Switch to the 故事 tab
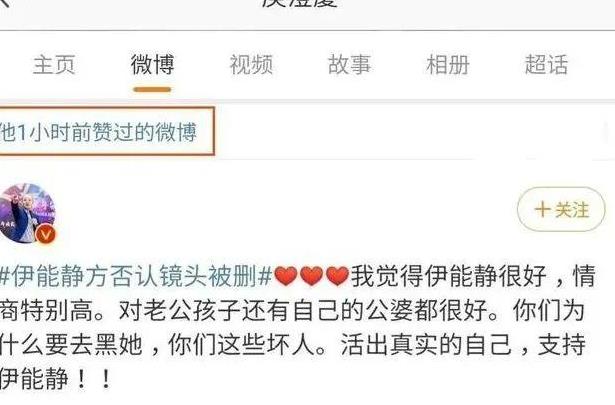The width and height of the screenshot is (615, 405). tap(349, 65)
